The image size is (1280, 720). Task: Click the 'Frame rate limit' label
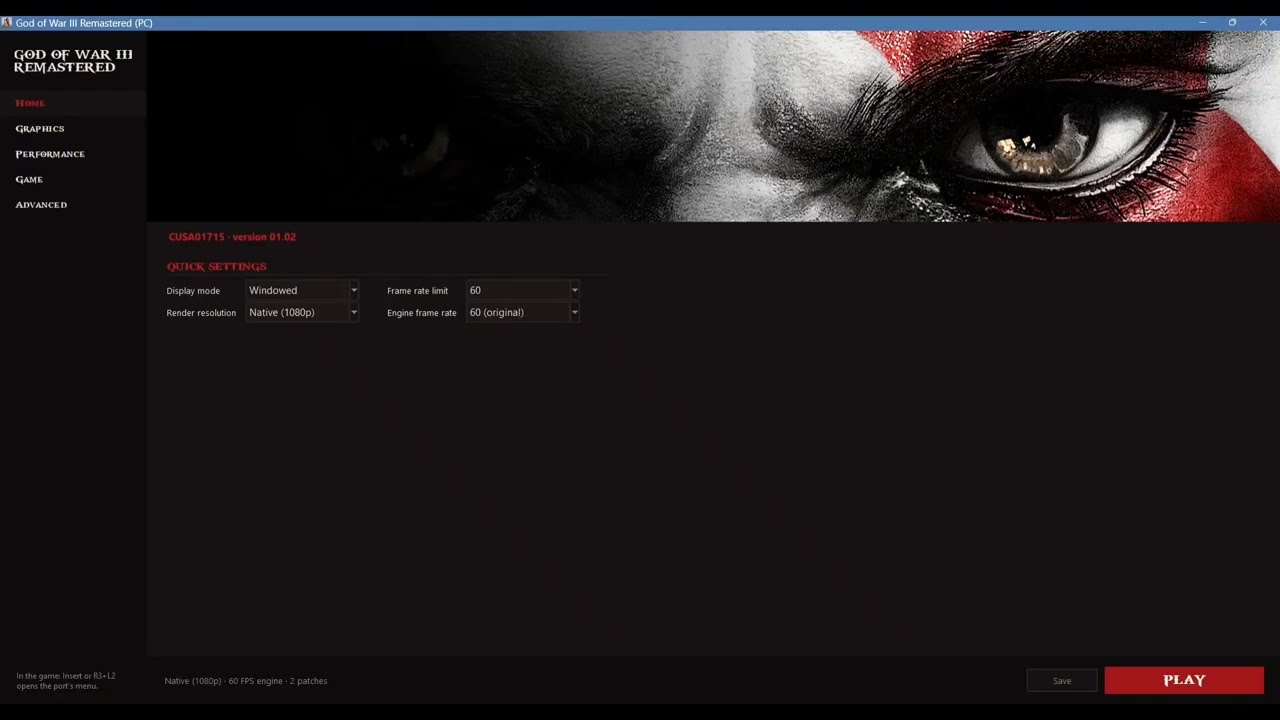point(418,291)
